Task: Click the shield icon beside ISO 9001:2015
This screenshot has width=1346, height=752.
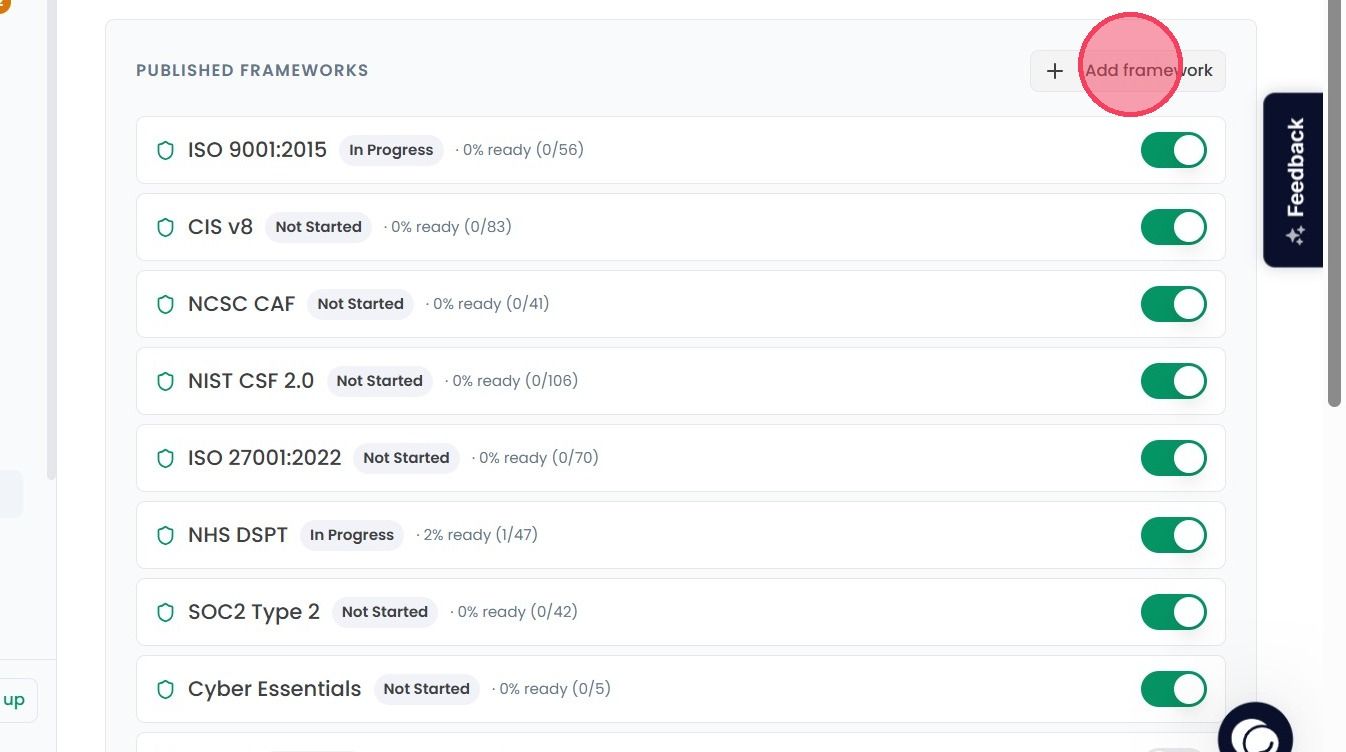Action: coord(166,150)
